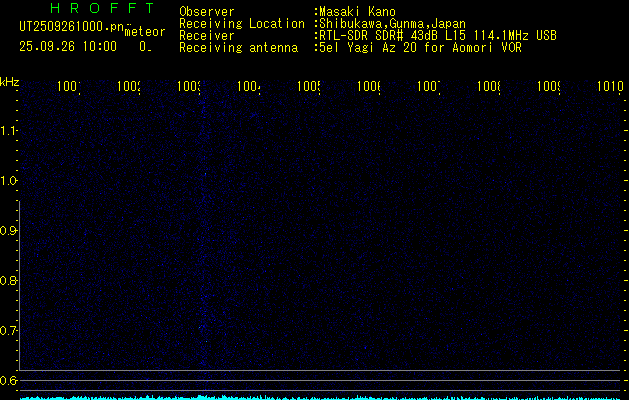Select the 0.7 kHz frequency tick

pyautogui.click(x=9, y=331)
